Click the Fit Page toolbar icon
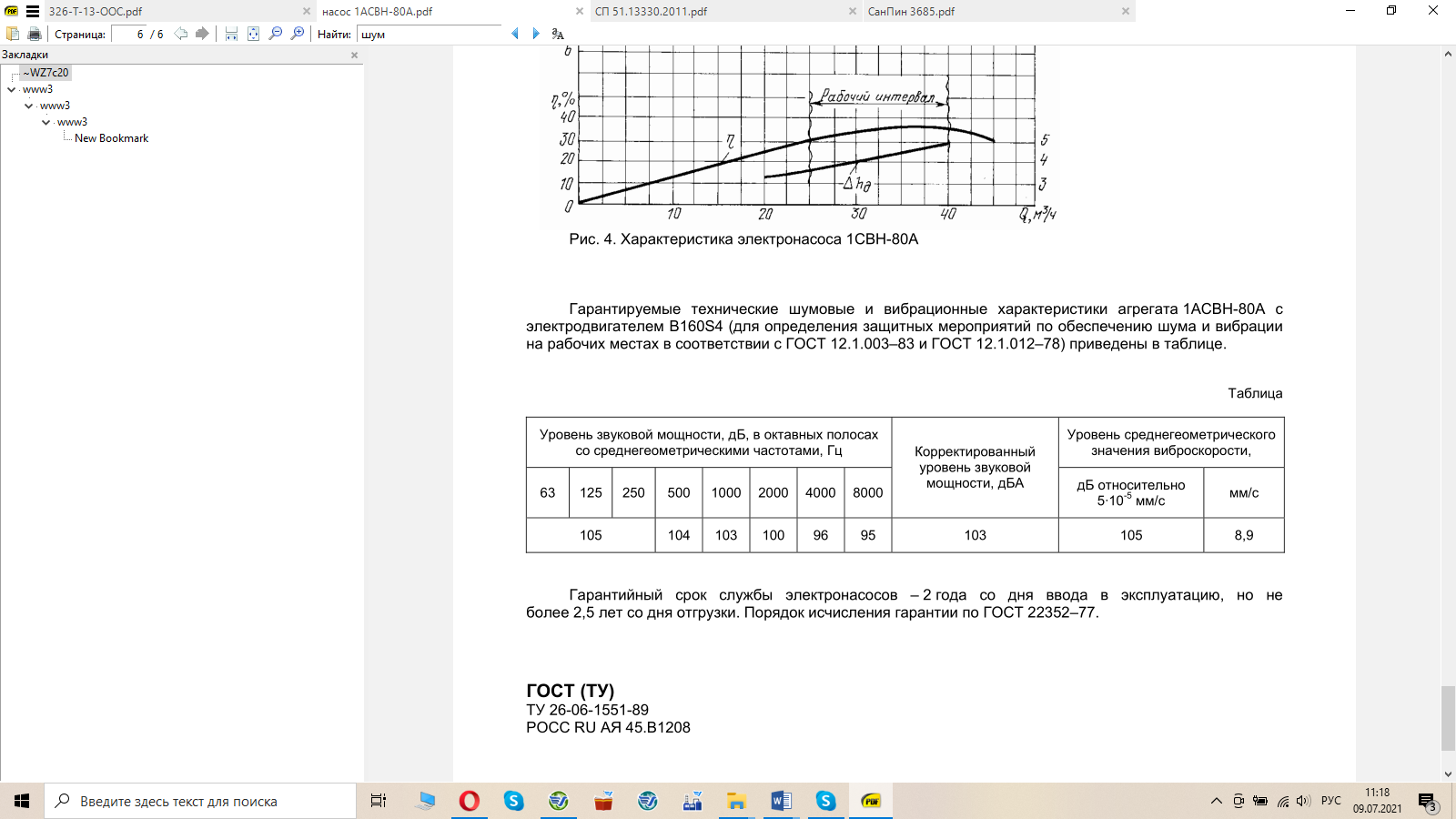1456x819 pixels. point(253,34)
